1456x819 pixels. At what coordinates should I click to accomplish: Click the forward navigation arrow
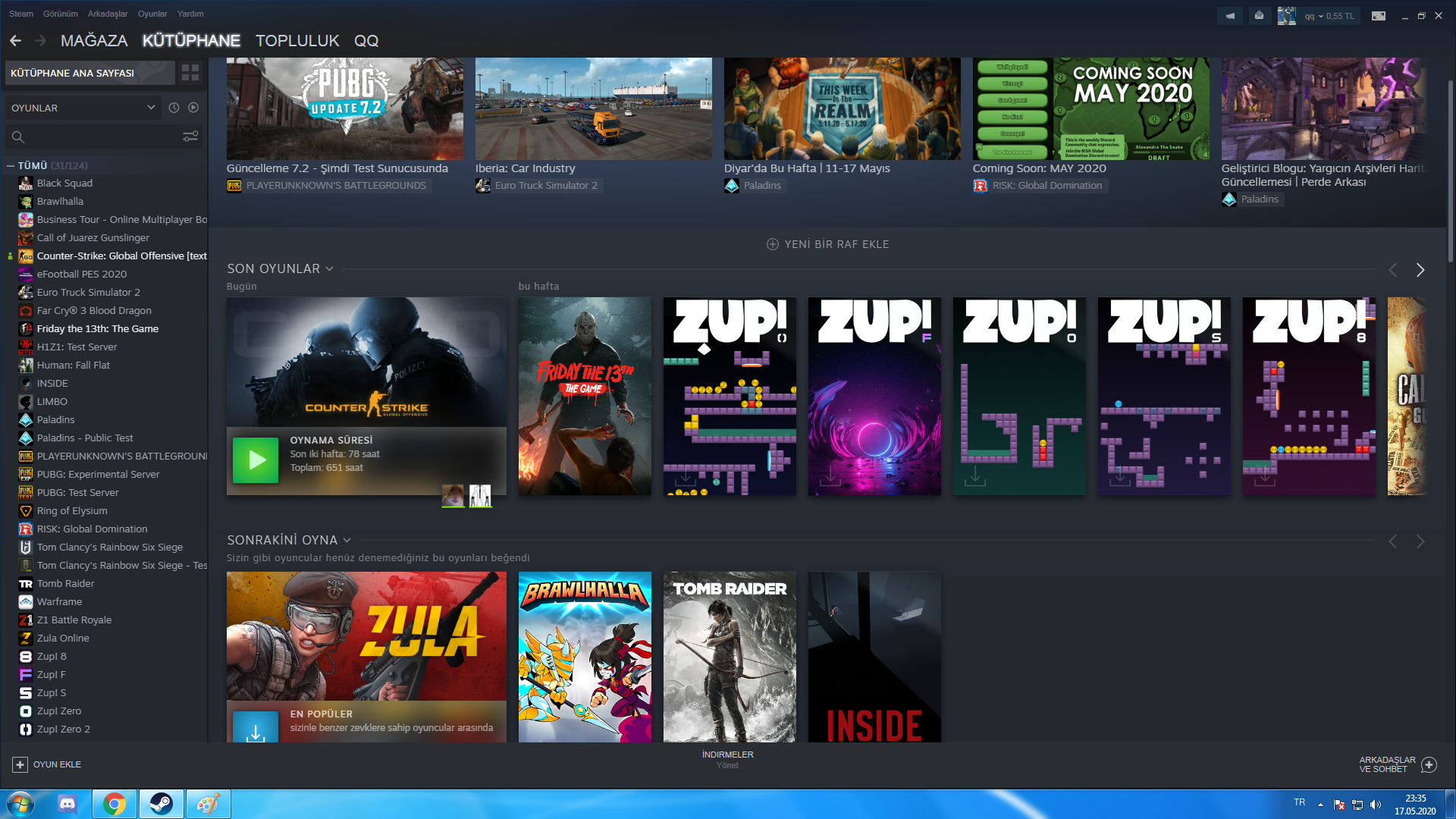point(40,41)
